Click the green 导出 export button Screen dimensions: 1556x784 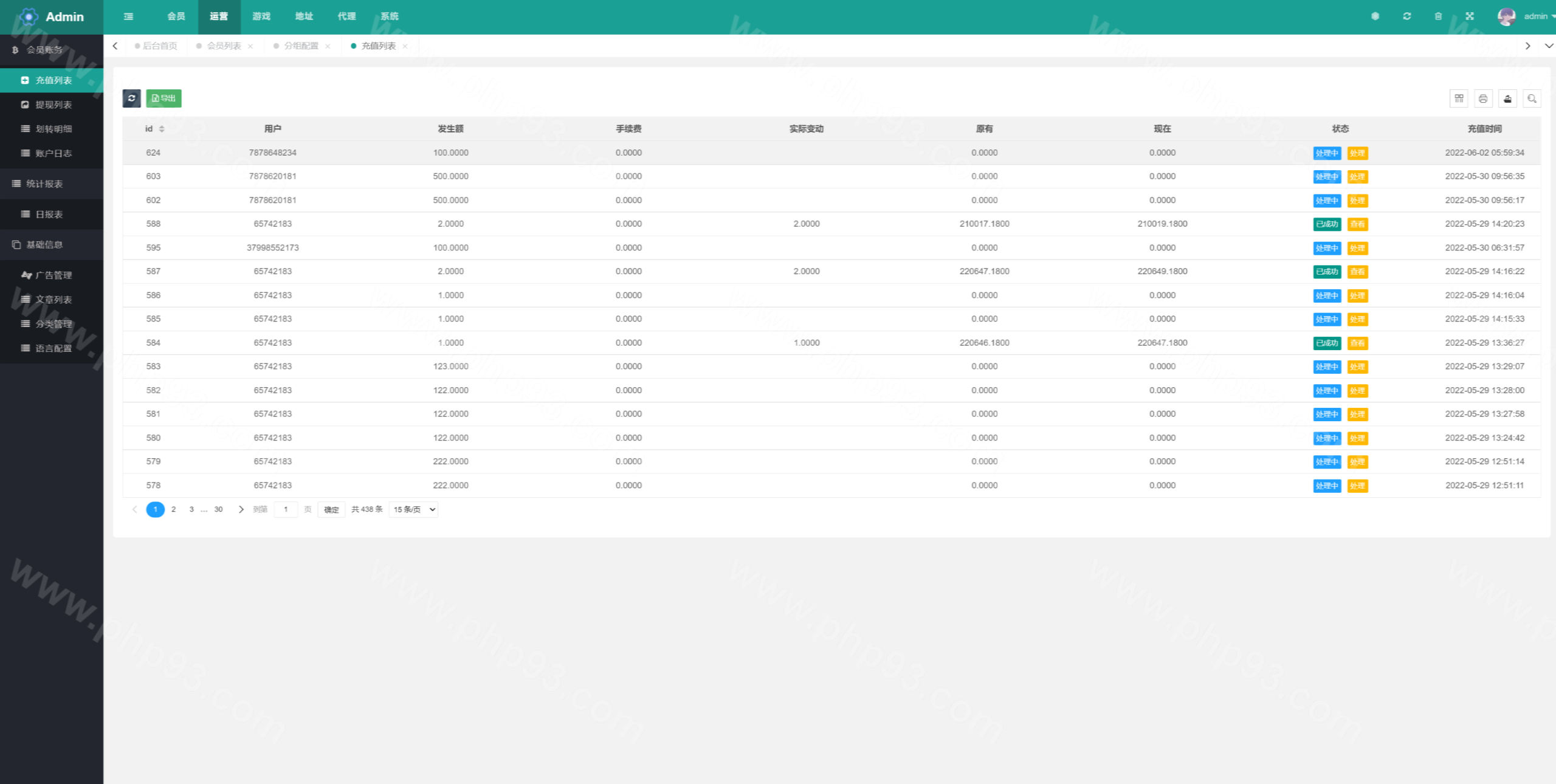pos(164,98)
